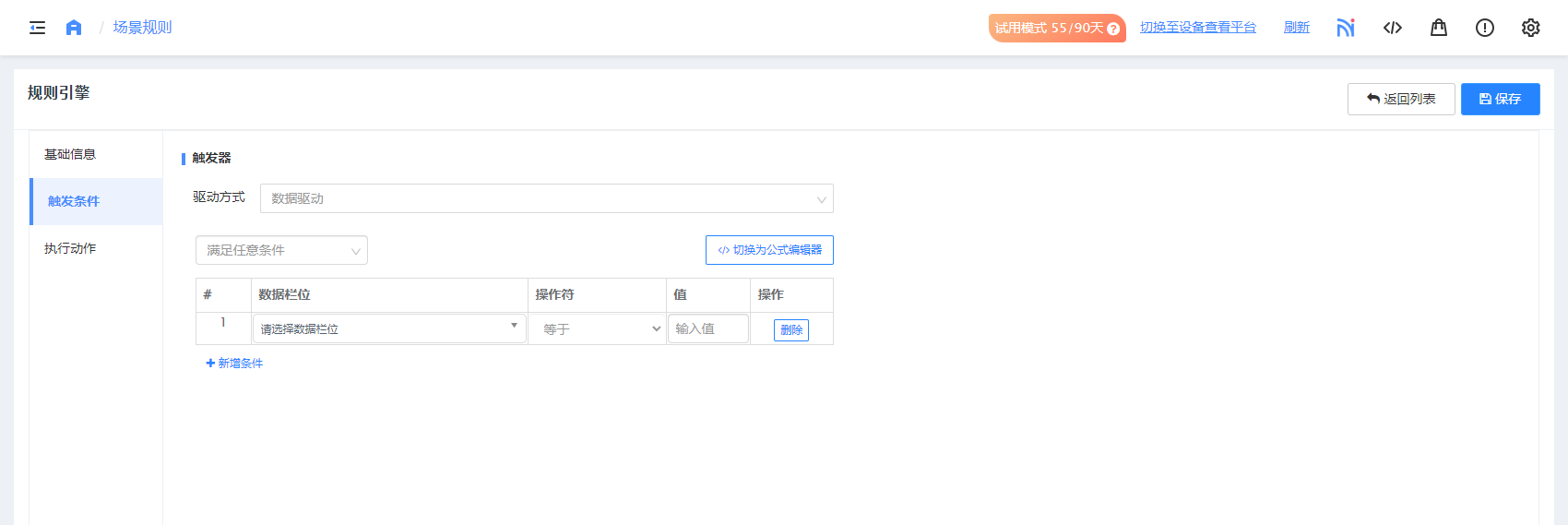Expand the 驱动方式 dropdown
The width and height of the screenshot is (1568, 525).
click(x=546, y=198)
